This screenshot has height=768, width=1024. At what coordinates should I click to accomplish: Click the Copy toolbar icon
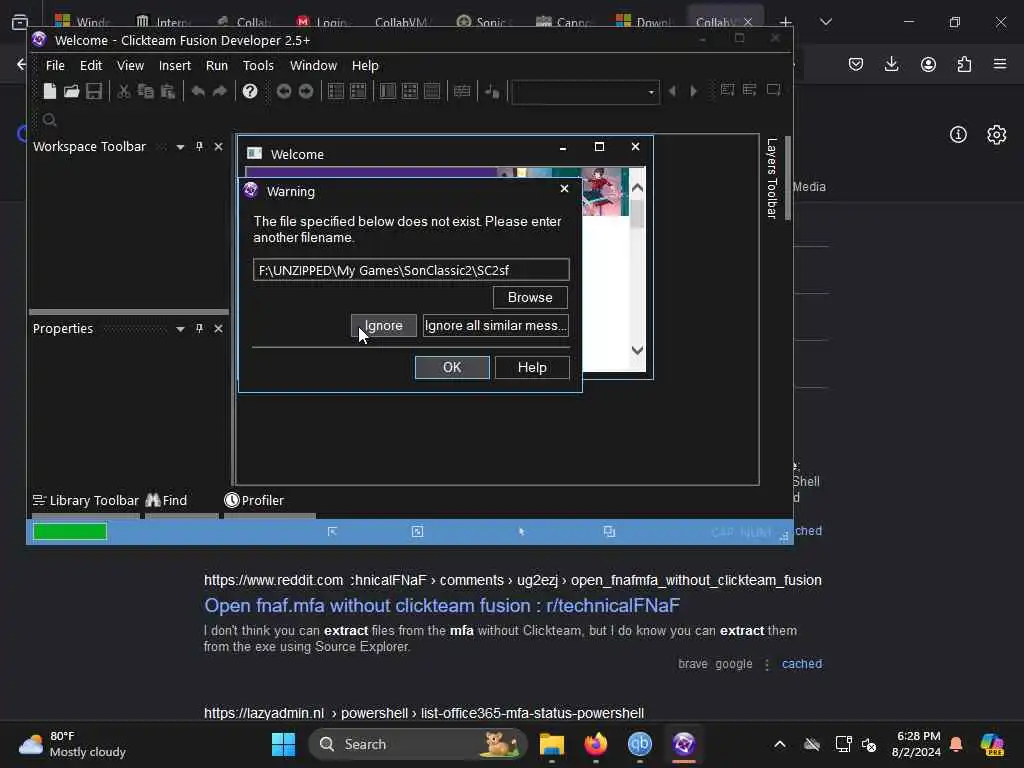coord(146,91)
